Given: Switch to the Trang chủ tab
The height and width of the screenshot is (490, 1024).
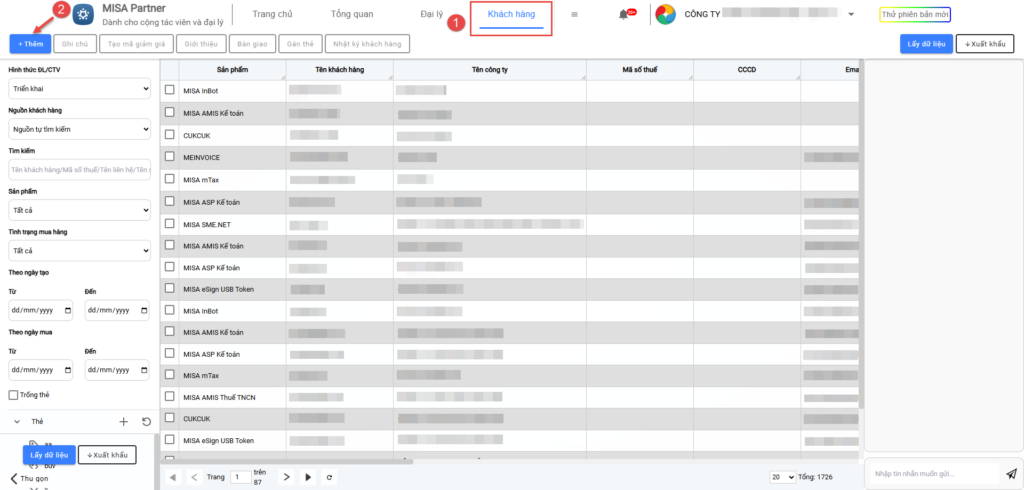Looking at the screenshot, I should click(x=272, y=14).
